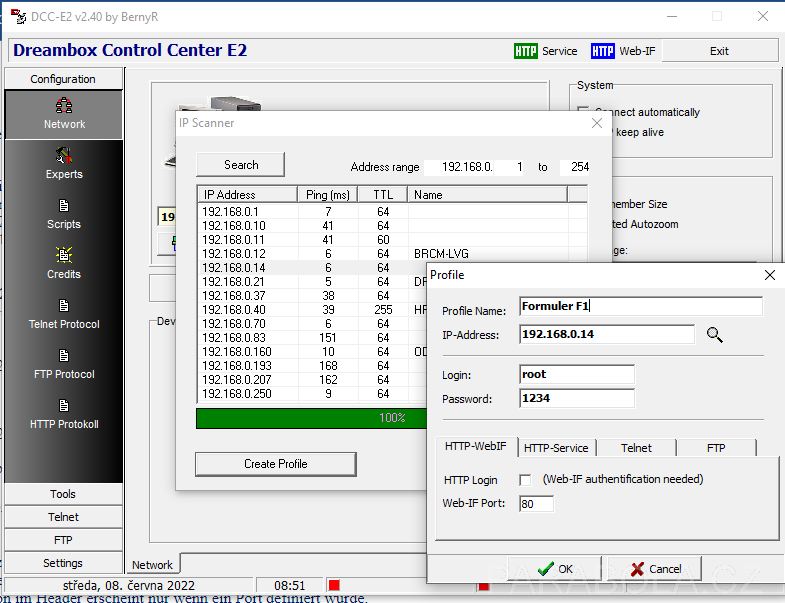Click the Create Profile button
The width and height of the screenshot is (785, 603).
click(276, 464)
